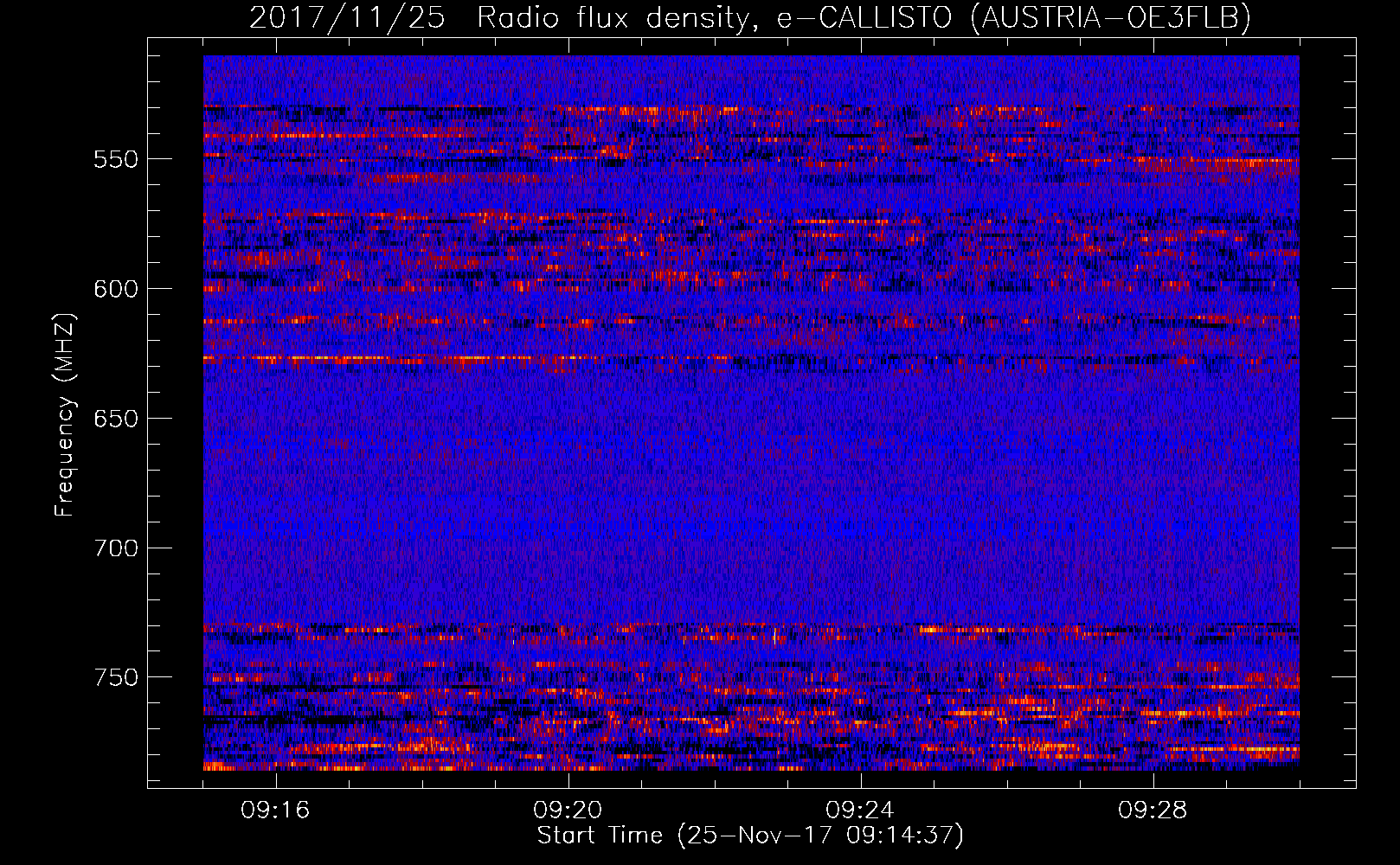The width and height of the screenshot is (1400, 865).
Task: Click the Frequency (MHZ) axis title
Action: point(65,414)
